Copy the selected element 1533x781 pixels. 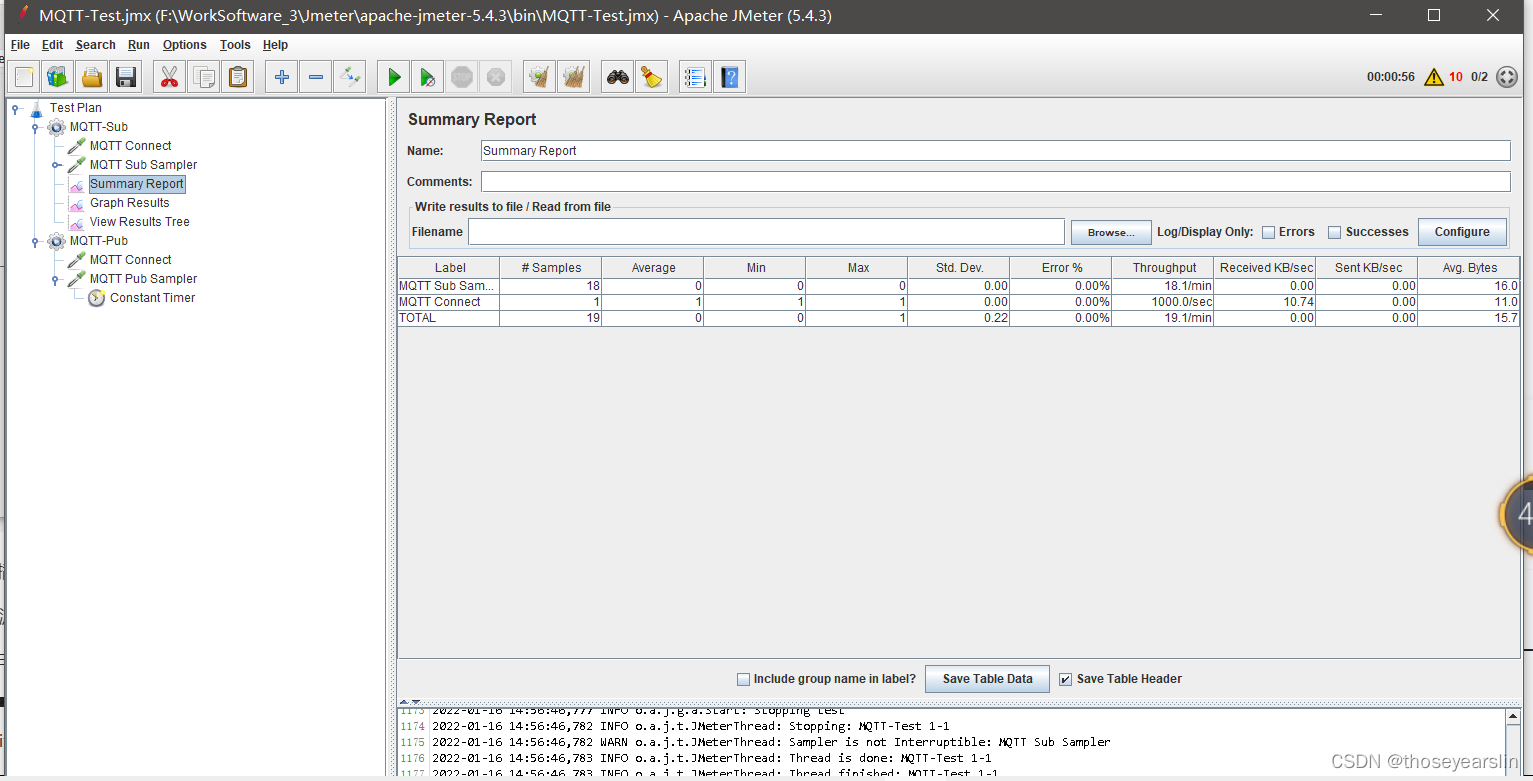tap(204, 77)
